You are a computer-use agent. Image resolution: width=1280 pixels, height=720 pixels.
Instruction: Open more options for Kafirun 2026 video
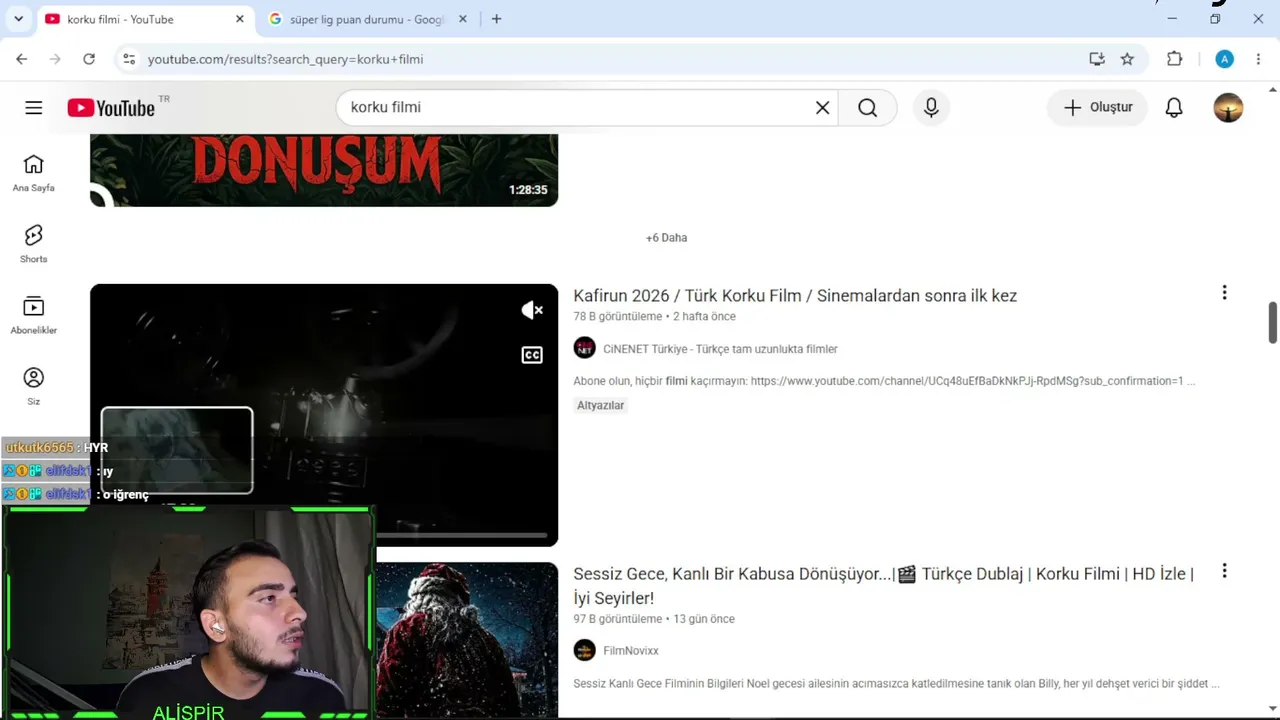tap(1224, 293)
